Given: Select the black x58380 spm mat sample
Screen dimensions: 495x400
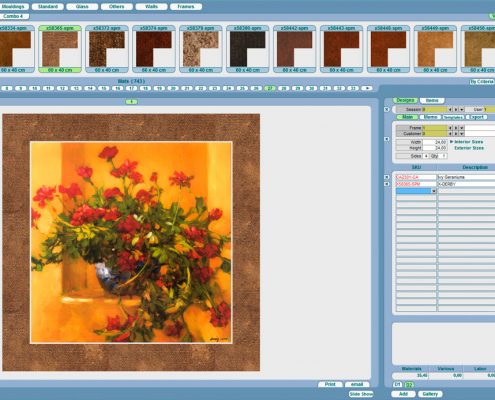Looking at the screenshot, I should tap(248, 49).
